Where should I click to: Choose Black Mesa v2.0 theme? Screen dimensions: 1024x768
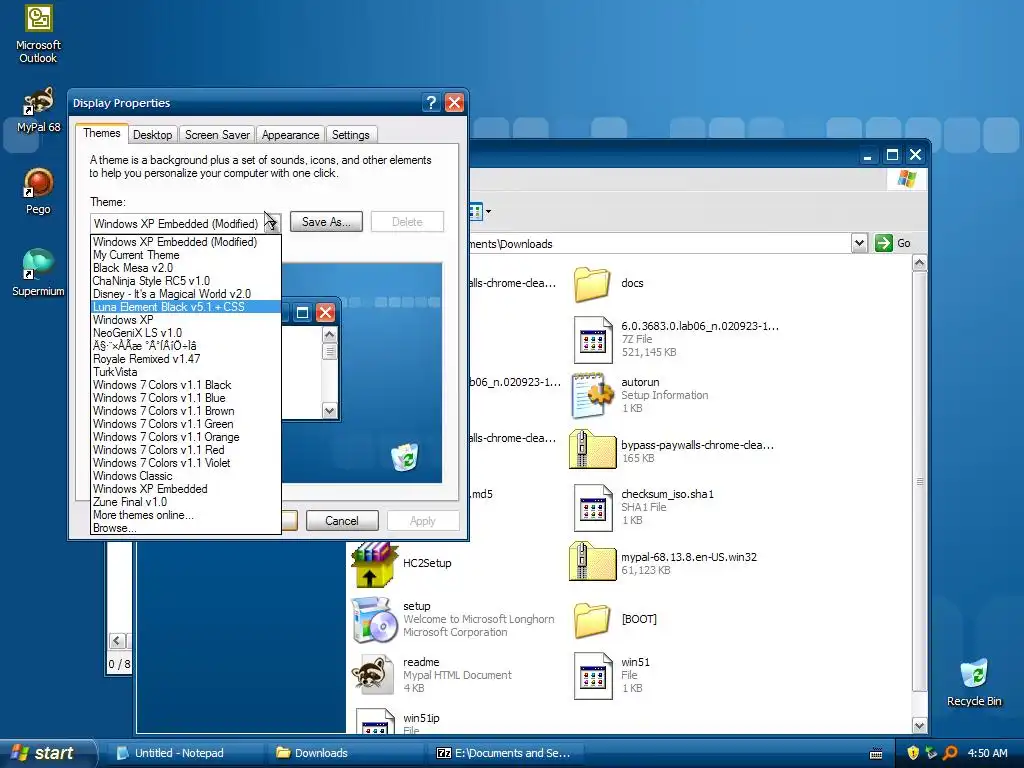point(185,268)
